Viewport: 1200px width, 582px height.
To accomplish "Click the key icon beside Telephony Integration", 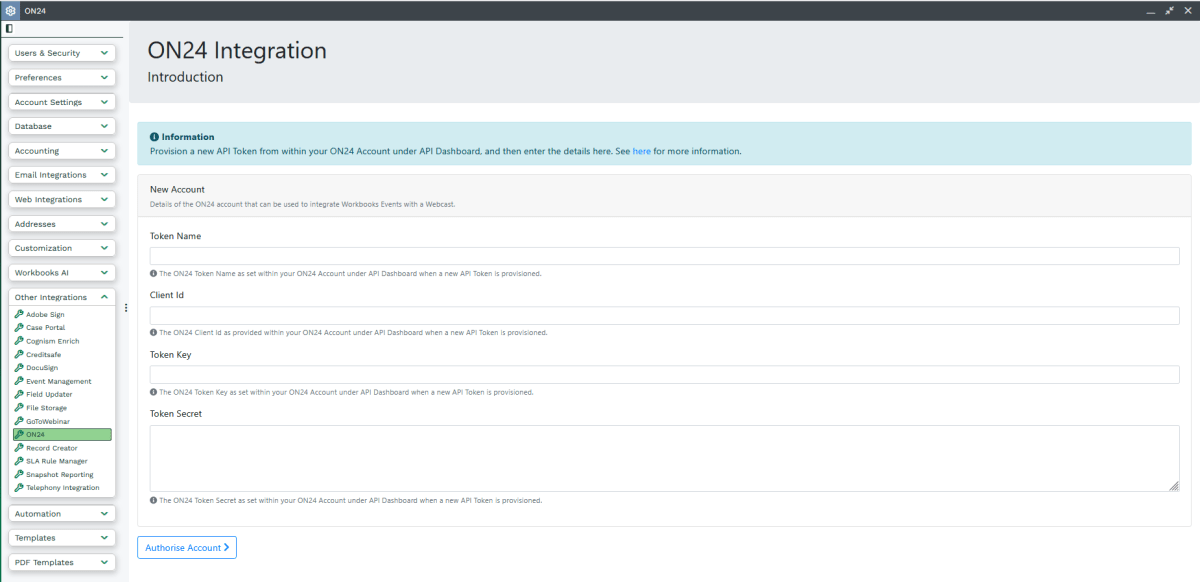I will tap(19, 488).
